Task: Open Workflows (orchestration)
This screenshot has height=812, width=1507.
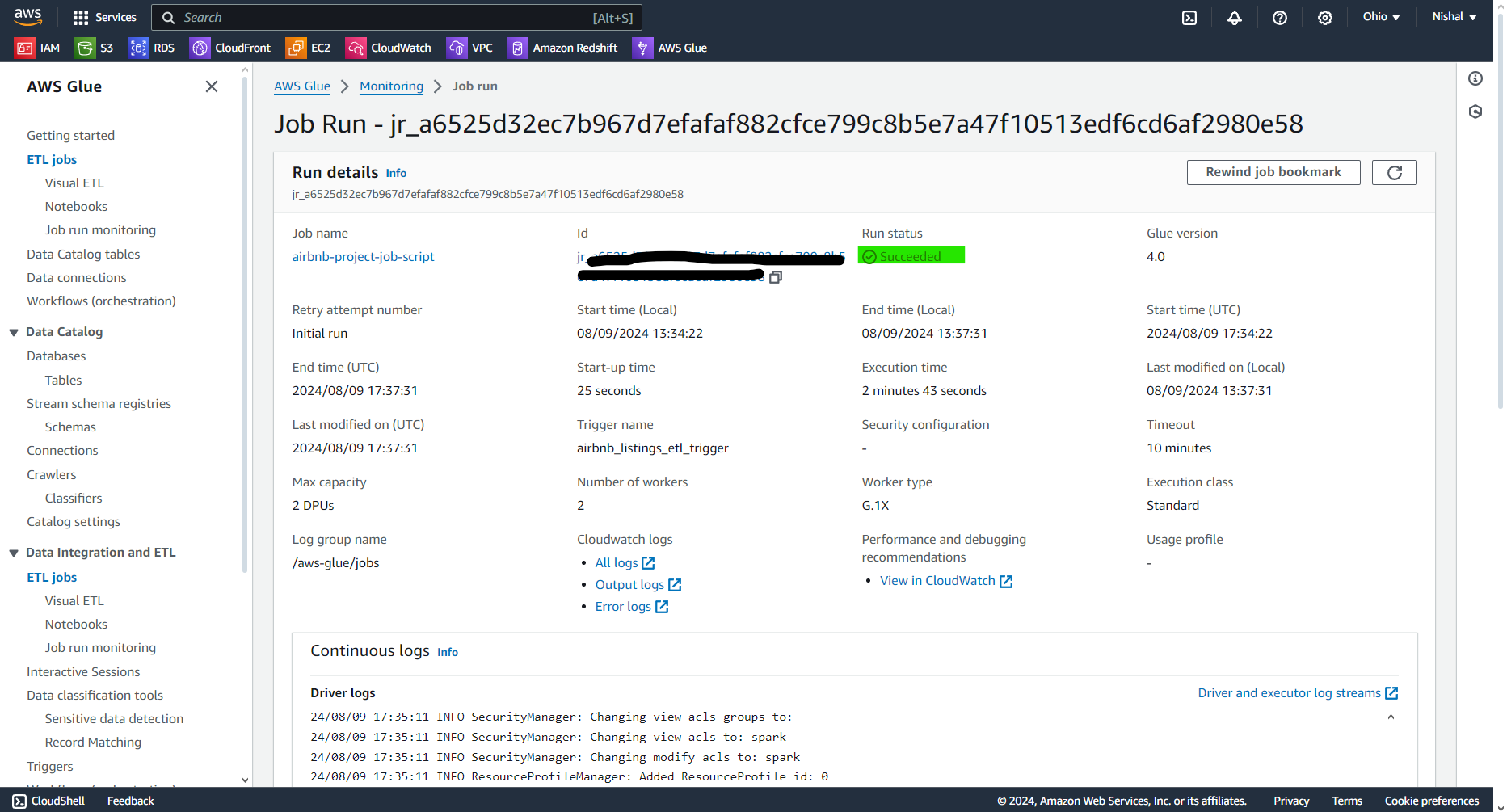Action: [101, 301]
